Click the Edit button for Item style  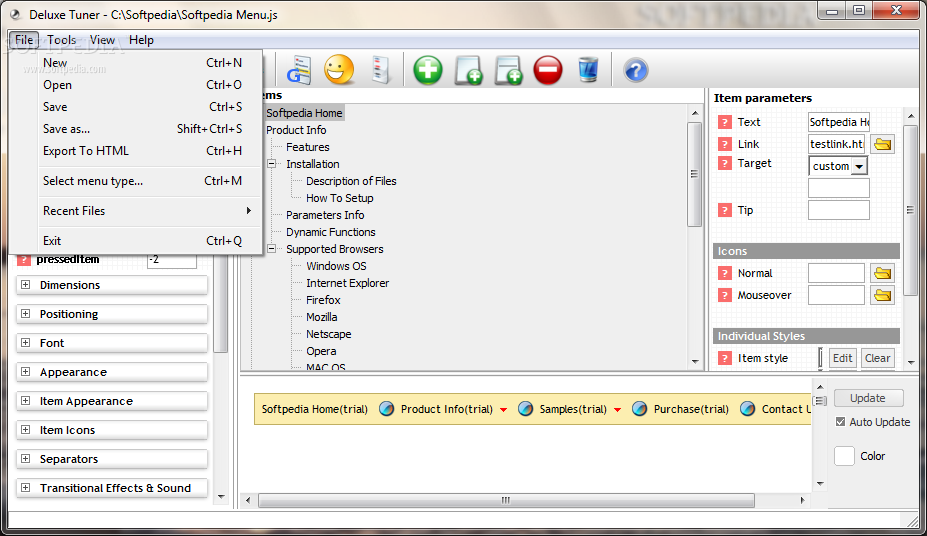point(842,358)
